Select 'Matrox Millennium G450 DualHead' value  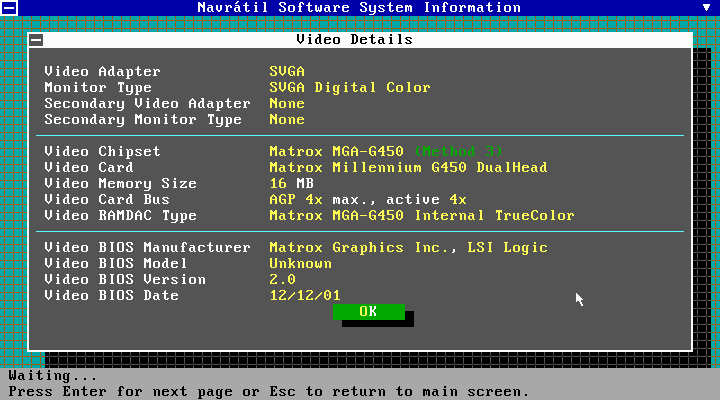pos(409,168)
